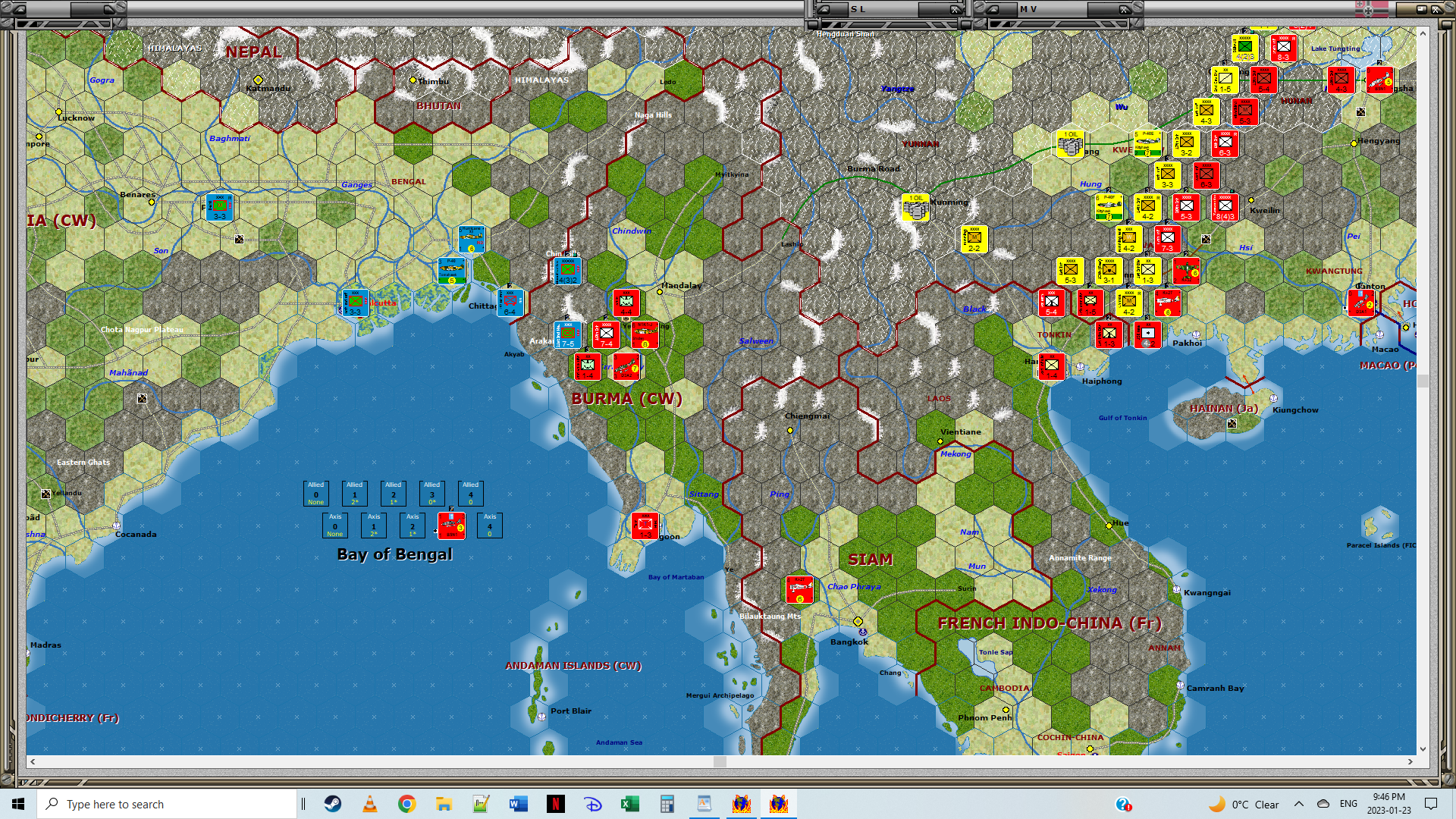Click the Port Blair port symbol
This screenshot has width=1456, height=819.
point(541,716)
